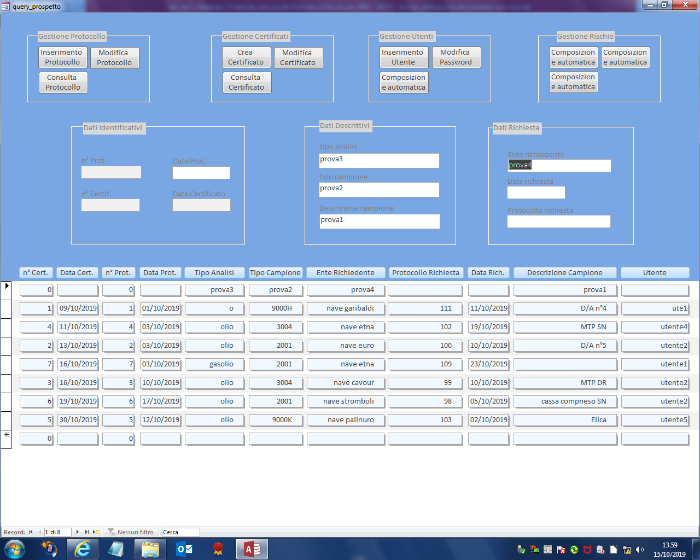Click the Inserimento Protocollo button
Viewport: 700px width, 560px height.
[x=62, y=57]
